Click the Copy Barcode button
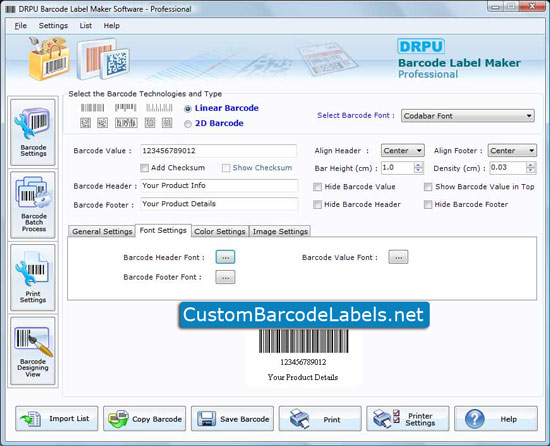This screenshot has width=550, height=446. click(x=145, y=418)
